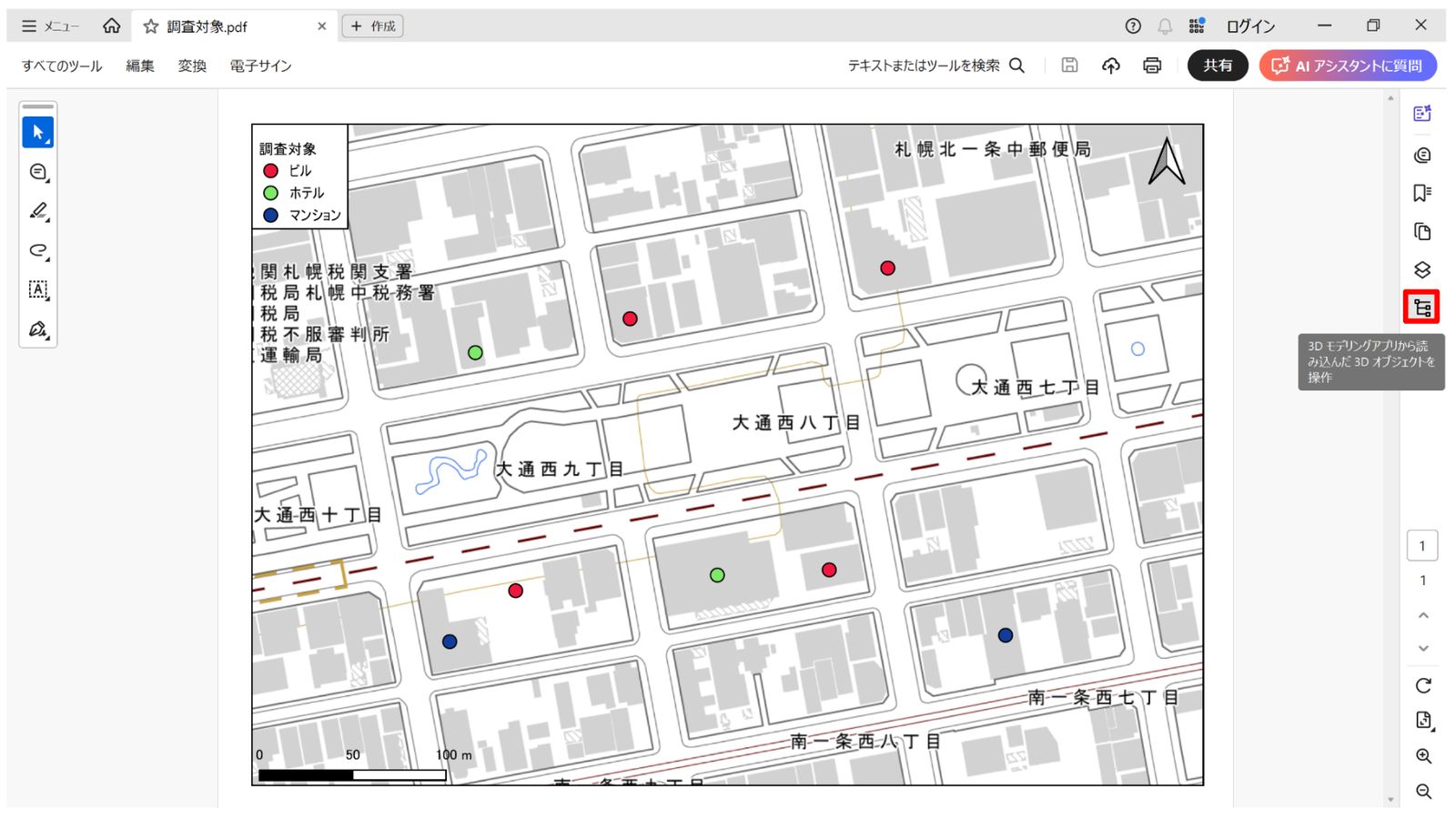Click the cloud upload icon
1456x819 pixels.
1110,66
